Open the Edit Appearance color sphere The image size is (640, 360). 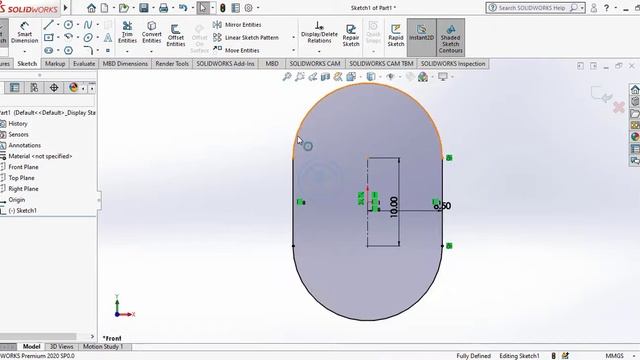(x=423, y=76)
